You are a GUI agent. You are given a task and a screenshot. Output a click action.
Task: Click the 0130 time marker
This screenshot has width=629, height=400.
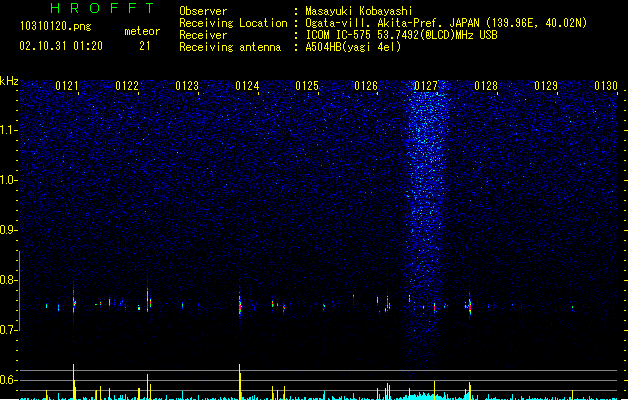[x=606, y=86]
